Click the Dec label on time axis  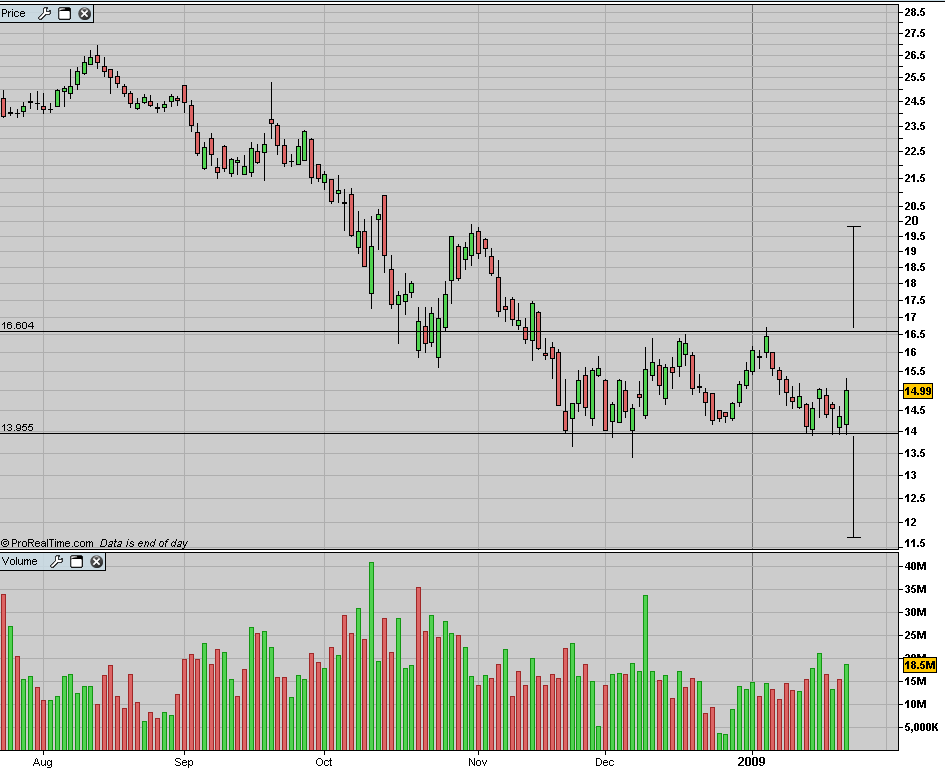coord(605,762)
